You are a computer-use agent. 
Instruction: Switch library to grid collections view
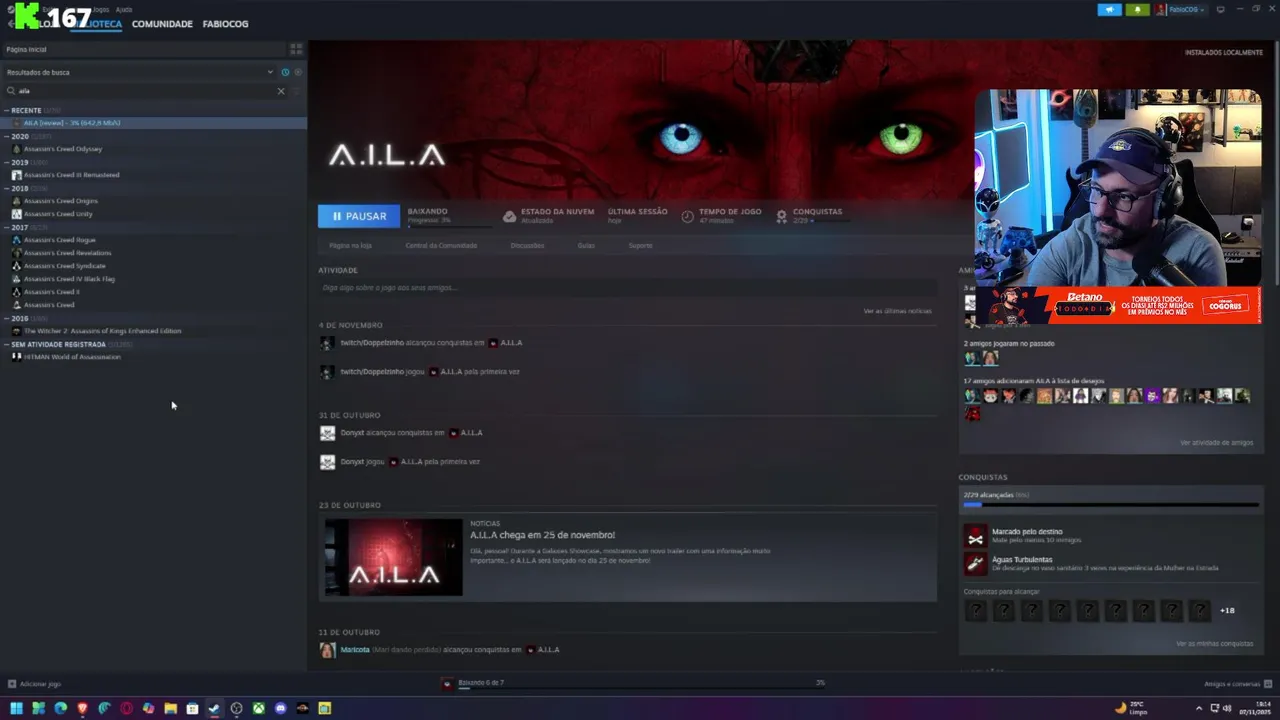(x=296, y=49)
